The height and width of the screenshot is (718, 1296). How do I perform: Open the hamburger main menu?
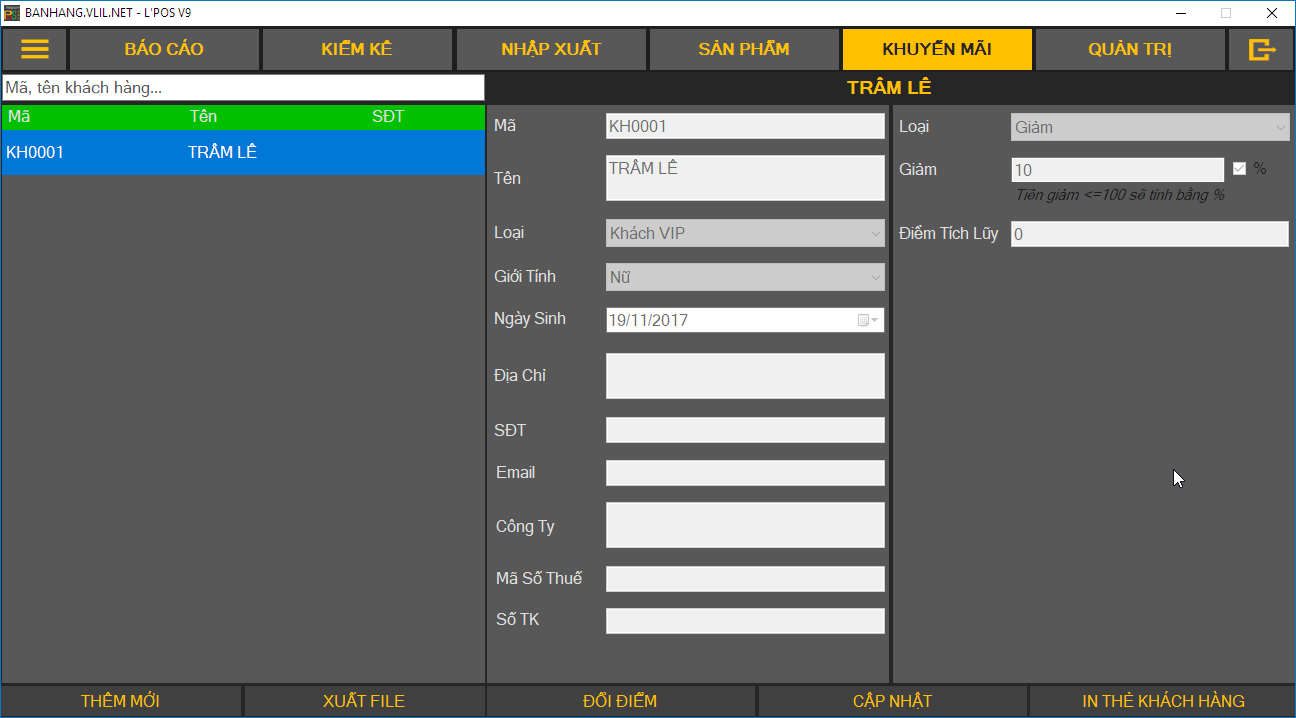(x=35, y=50)
